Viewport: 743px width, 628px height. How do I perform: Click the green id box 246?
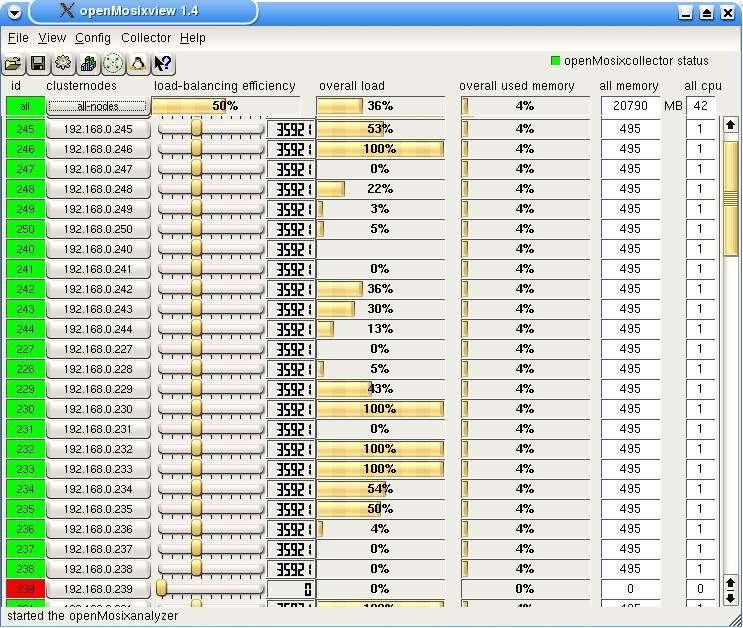click(x=26, y=149)
